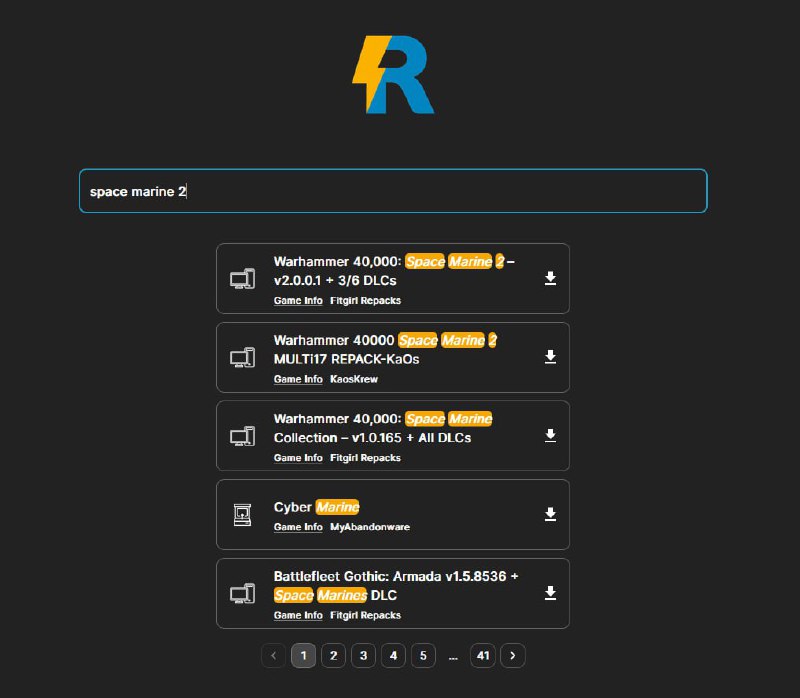Image resolution: width=800 pixels, height=698 pixels.
Task: Download Space Marine Collection v1.0.165
Action: [x=550, y=436]
